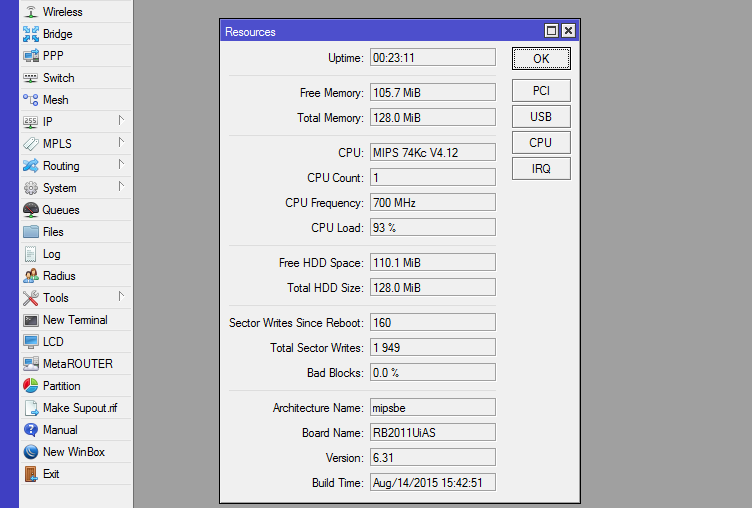Expand the MPLS submenu arrow
The width and height of the screenshot is (752, 508).
pyautogui.click(x=120, y=143)
